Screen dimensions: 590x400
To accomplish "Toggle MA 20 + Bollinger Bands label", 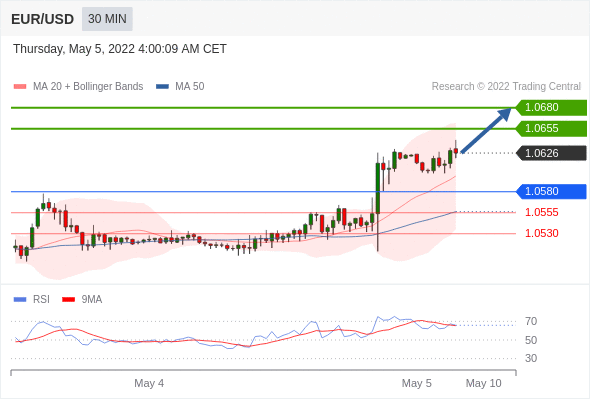I will click(x=88, y=87).
